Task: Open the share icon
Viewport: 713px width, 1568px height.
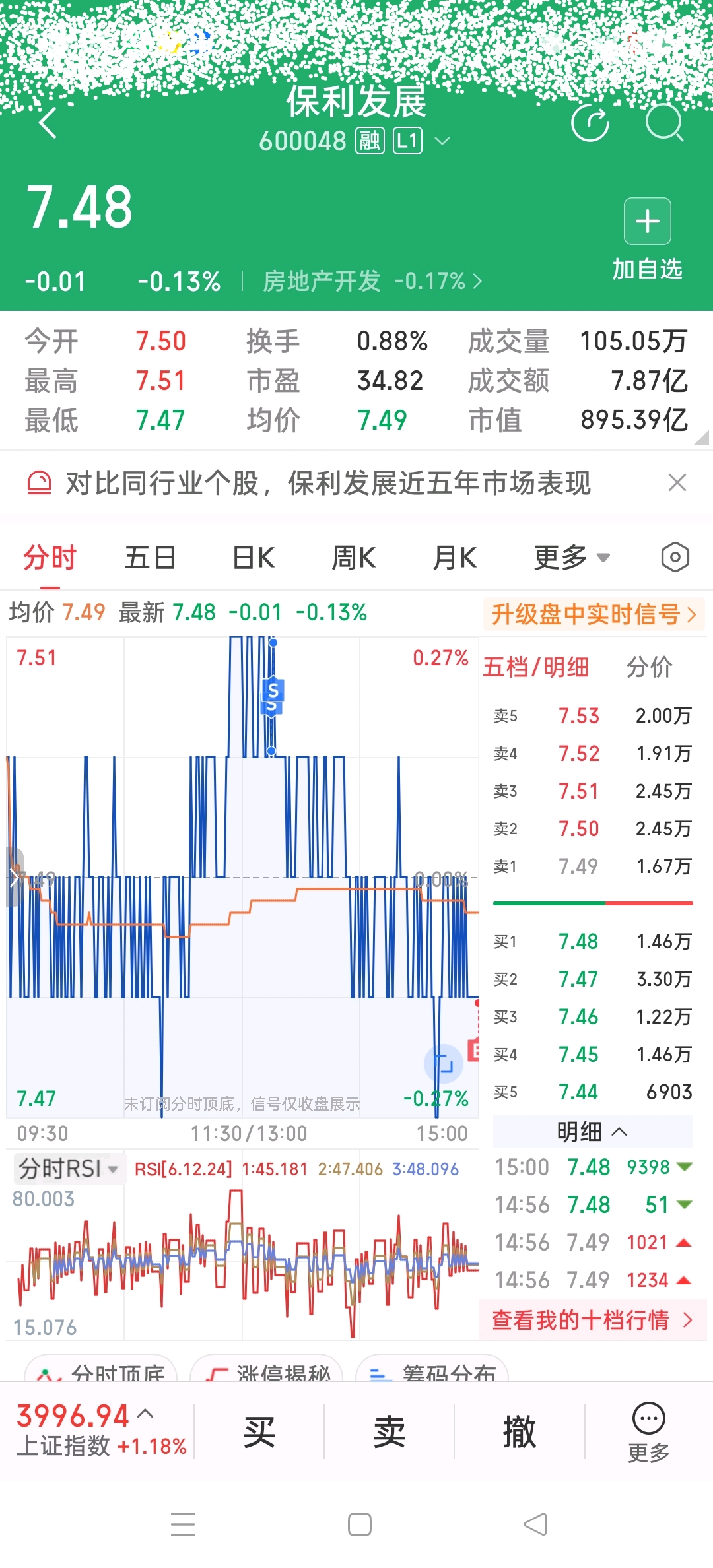Action: point(590,123)
